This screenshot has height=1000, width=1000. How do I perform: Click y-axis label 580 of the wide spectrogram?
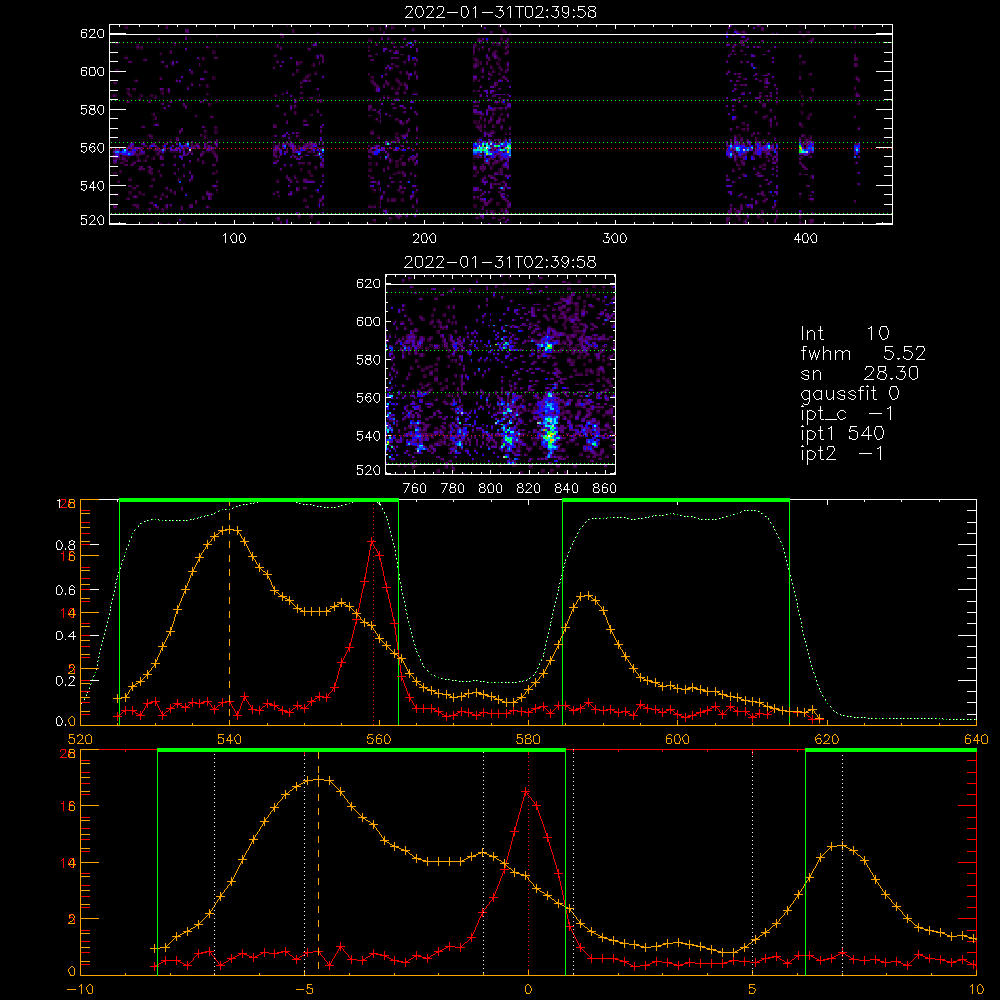point(92,110)
